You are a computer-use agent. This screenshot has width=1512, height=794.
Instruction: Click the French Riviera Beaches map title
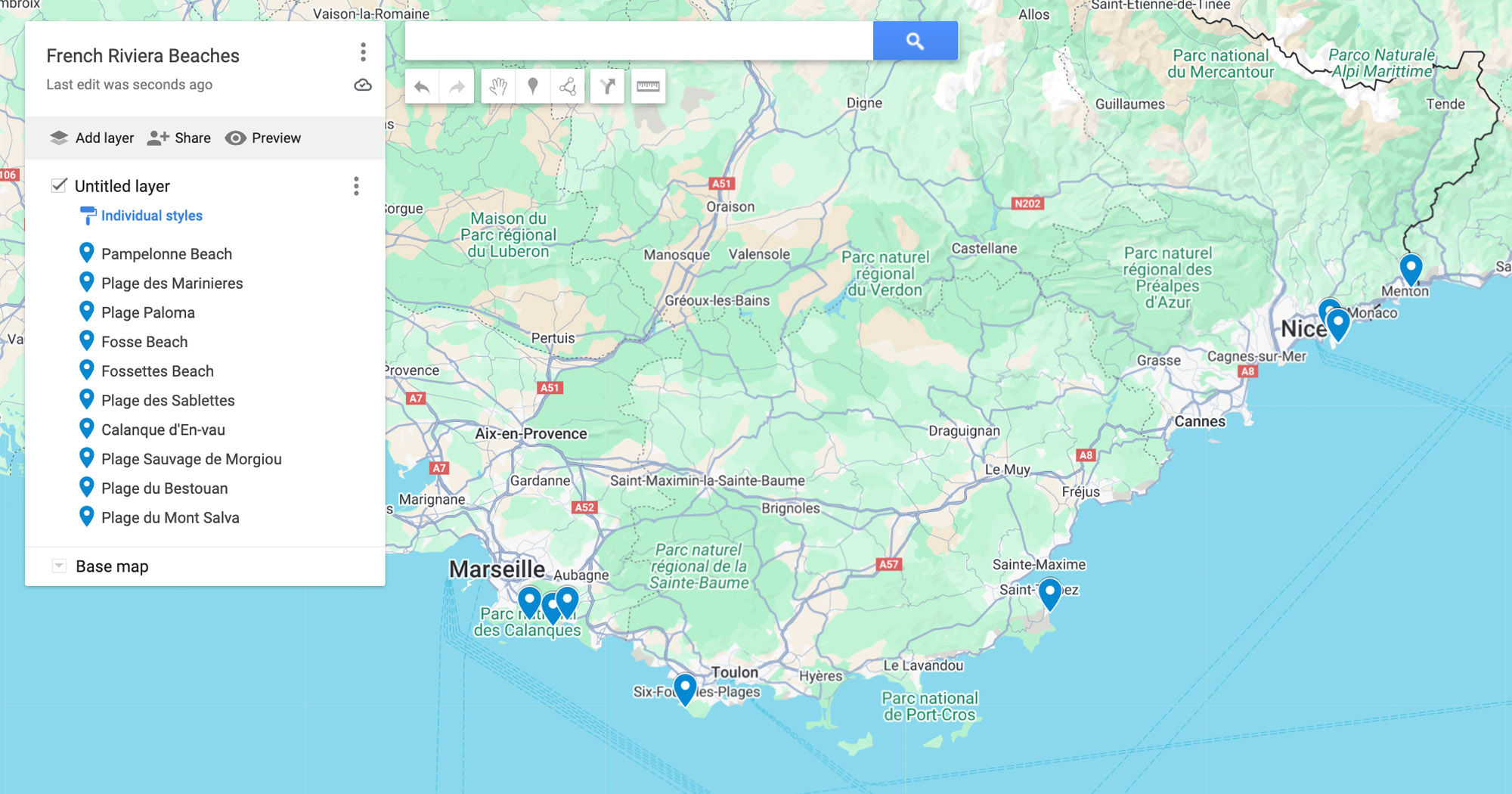coord(143,56)
